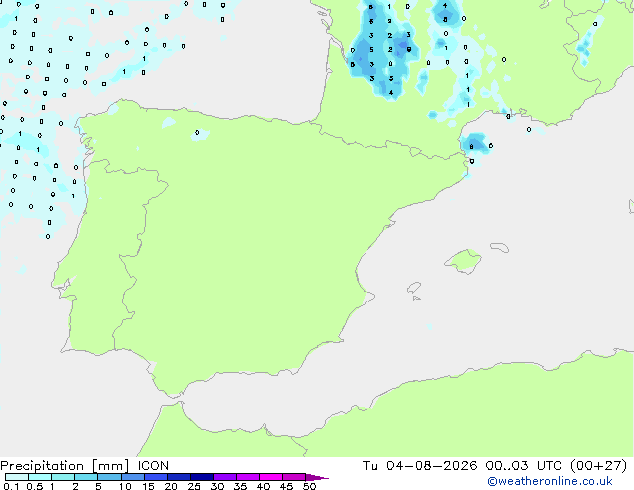
Task: Click the '0.5' legend scale label
Action: point(34,486)
